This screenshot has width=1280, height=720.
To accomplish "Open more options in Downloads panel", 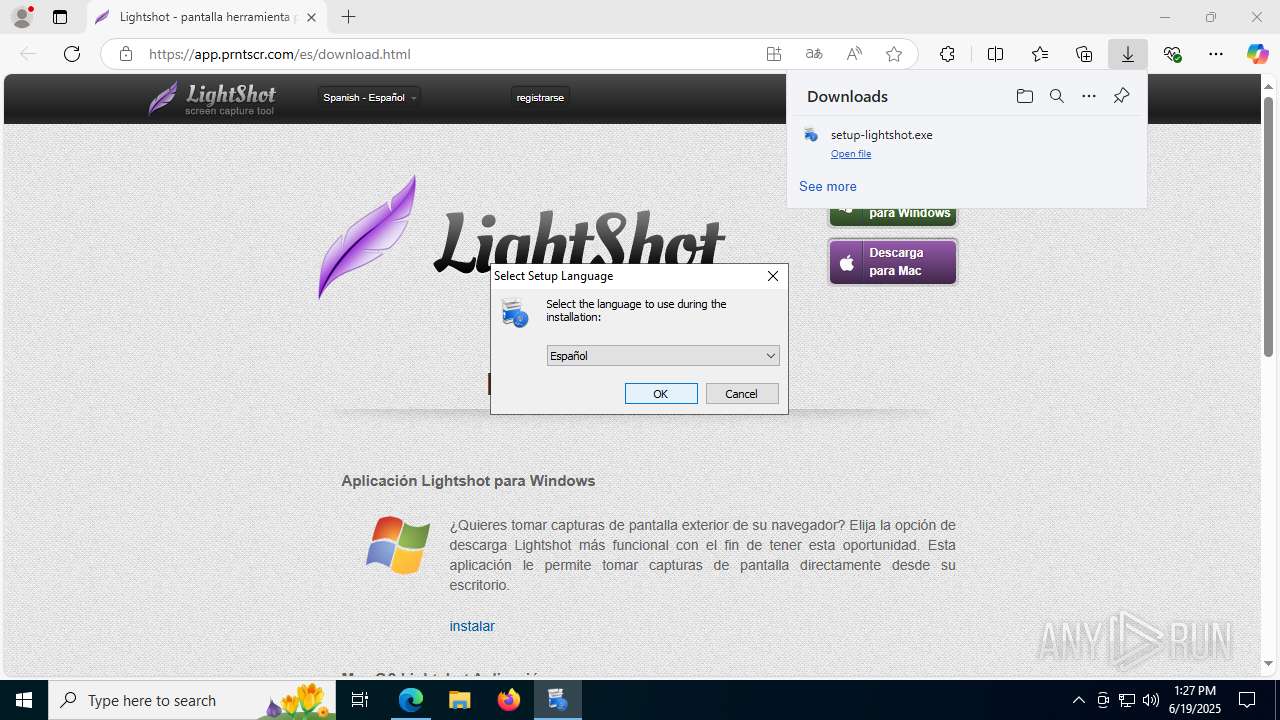I will pyautogui.click(x=1089, y=96).
